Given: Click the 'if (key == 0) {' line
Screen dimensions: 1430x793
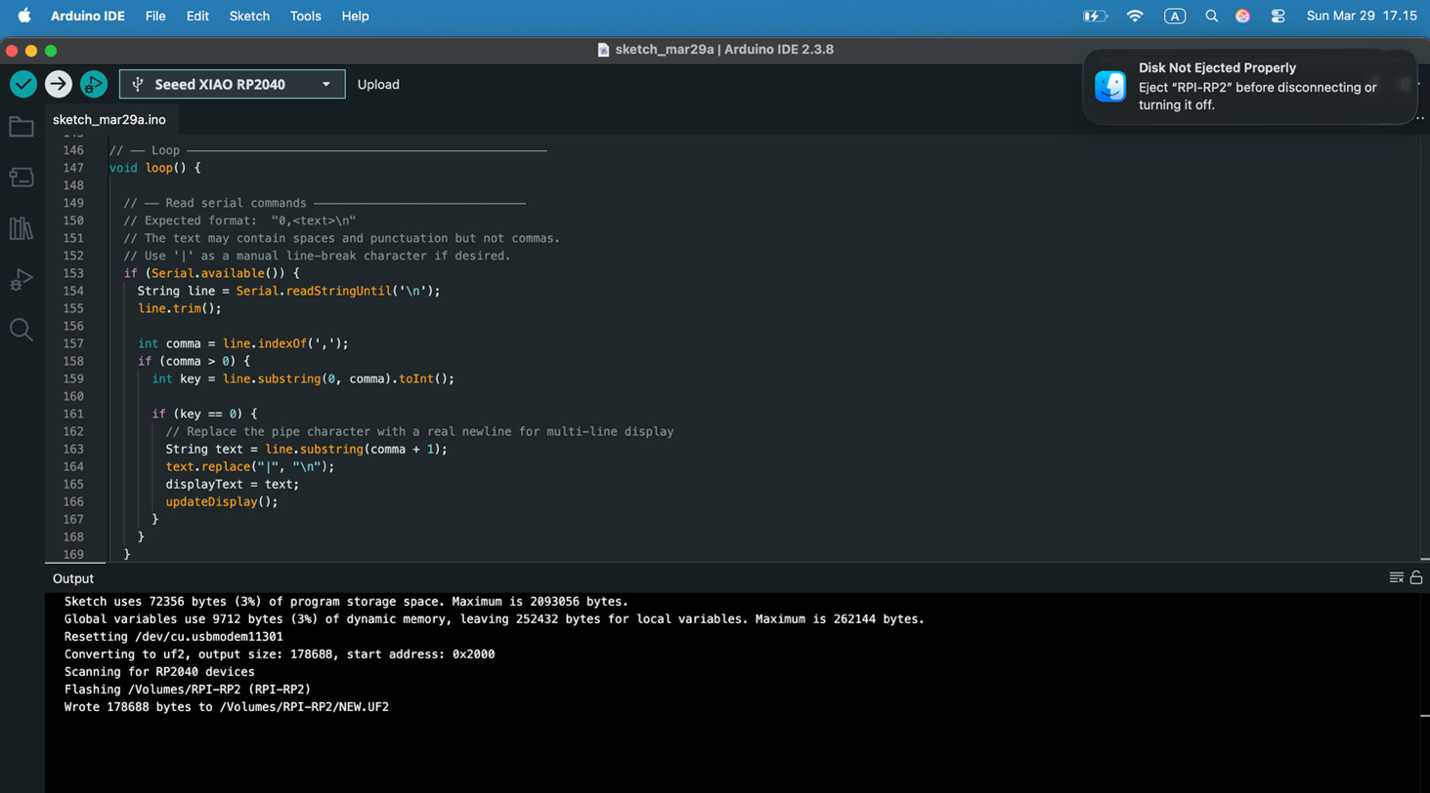Looking at the screenshot, I should pyautogui.click(x=204, y=413).
